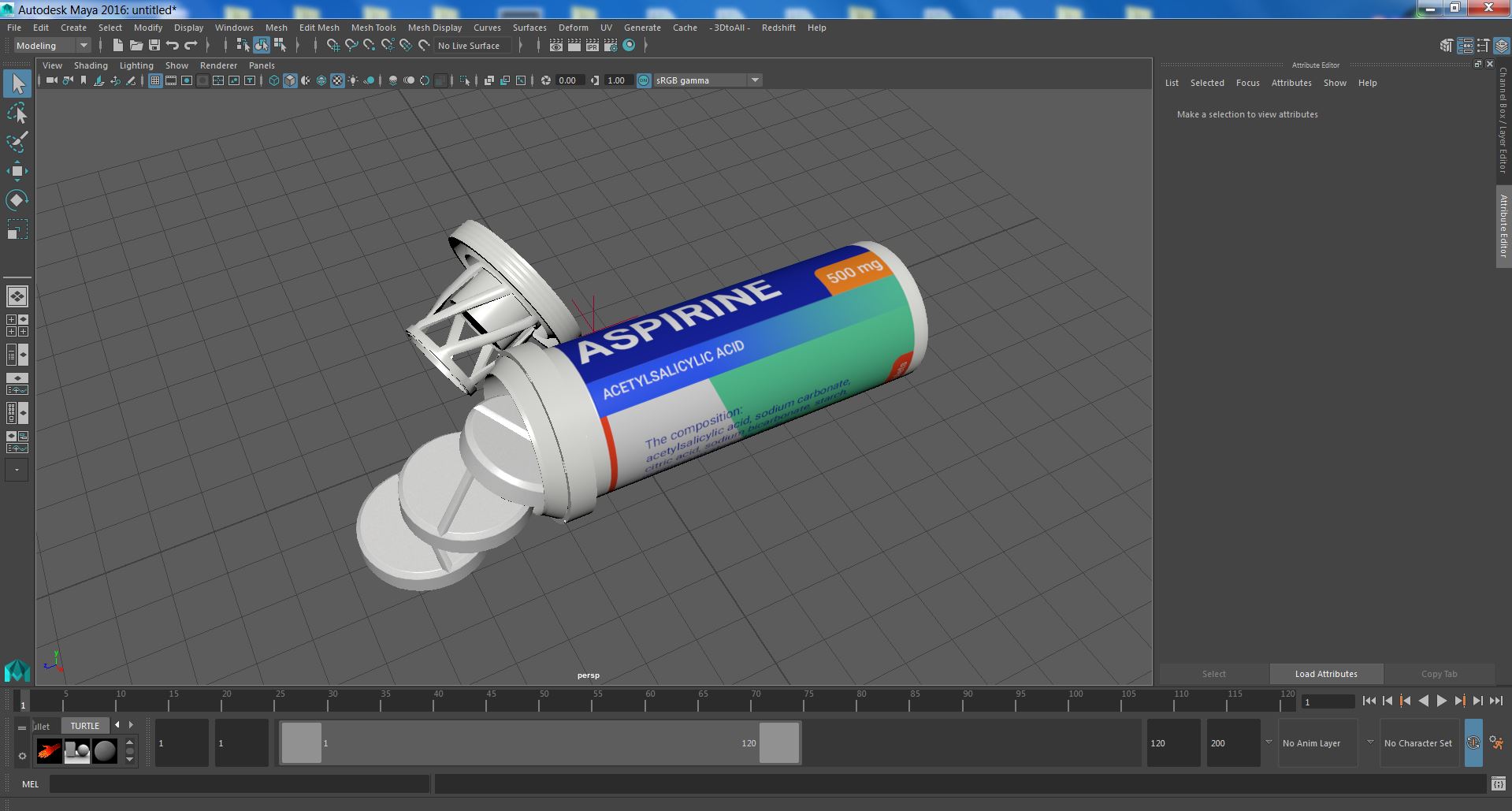Play animation backwards
The height and width of the screenshot is (811, 1512).
pyautogui.click(x=1424, y=701)
